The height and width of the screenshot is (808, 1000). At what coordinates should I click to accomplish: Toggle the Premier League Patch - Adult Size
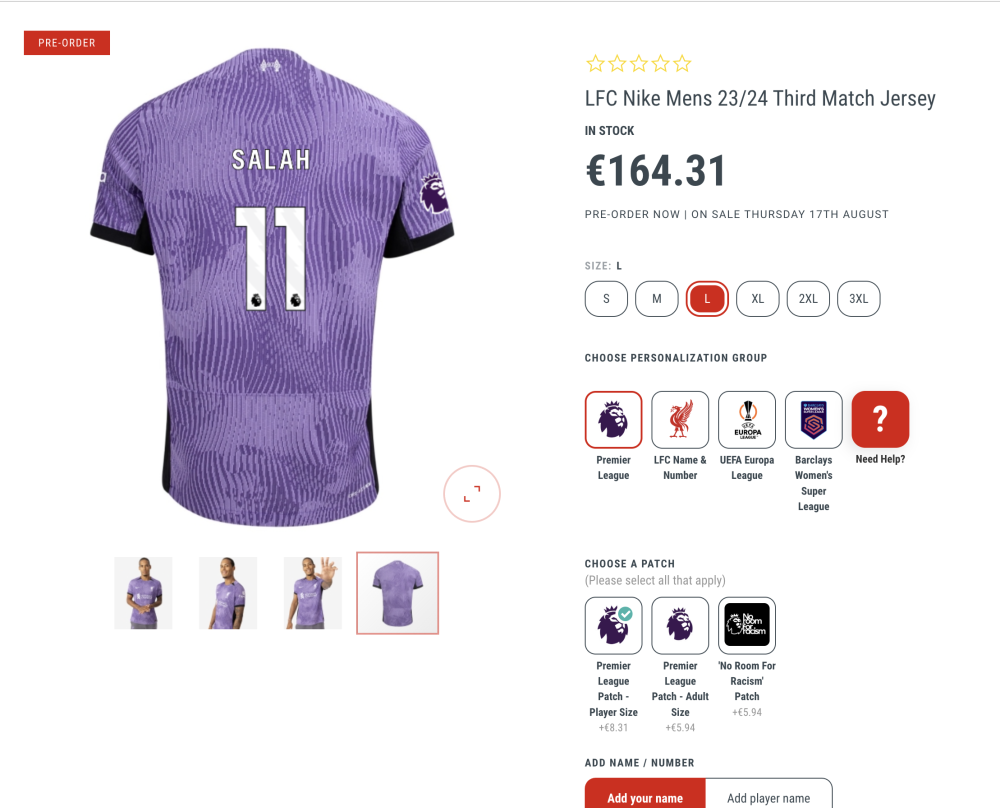pyautogui.click(x=680, y=626)
